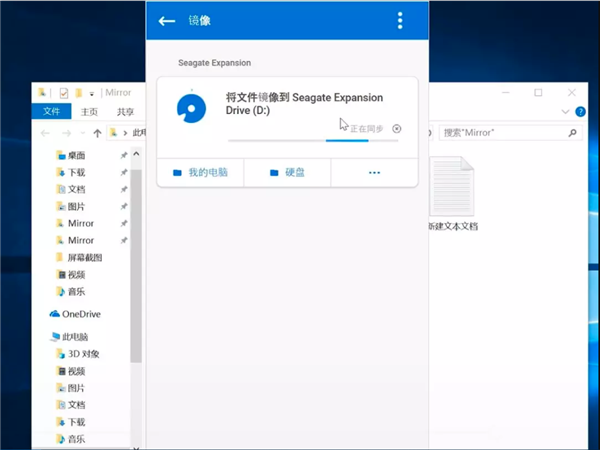Open quick access toolbar dropdown arrow
Screen dimensions: 600x450
coord(91,93)
